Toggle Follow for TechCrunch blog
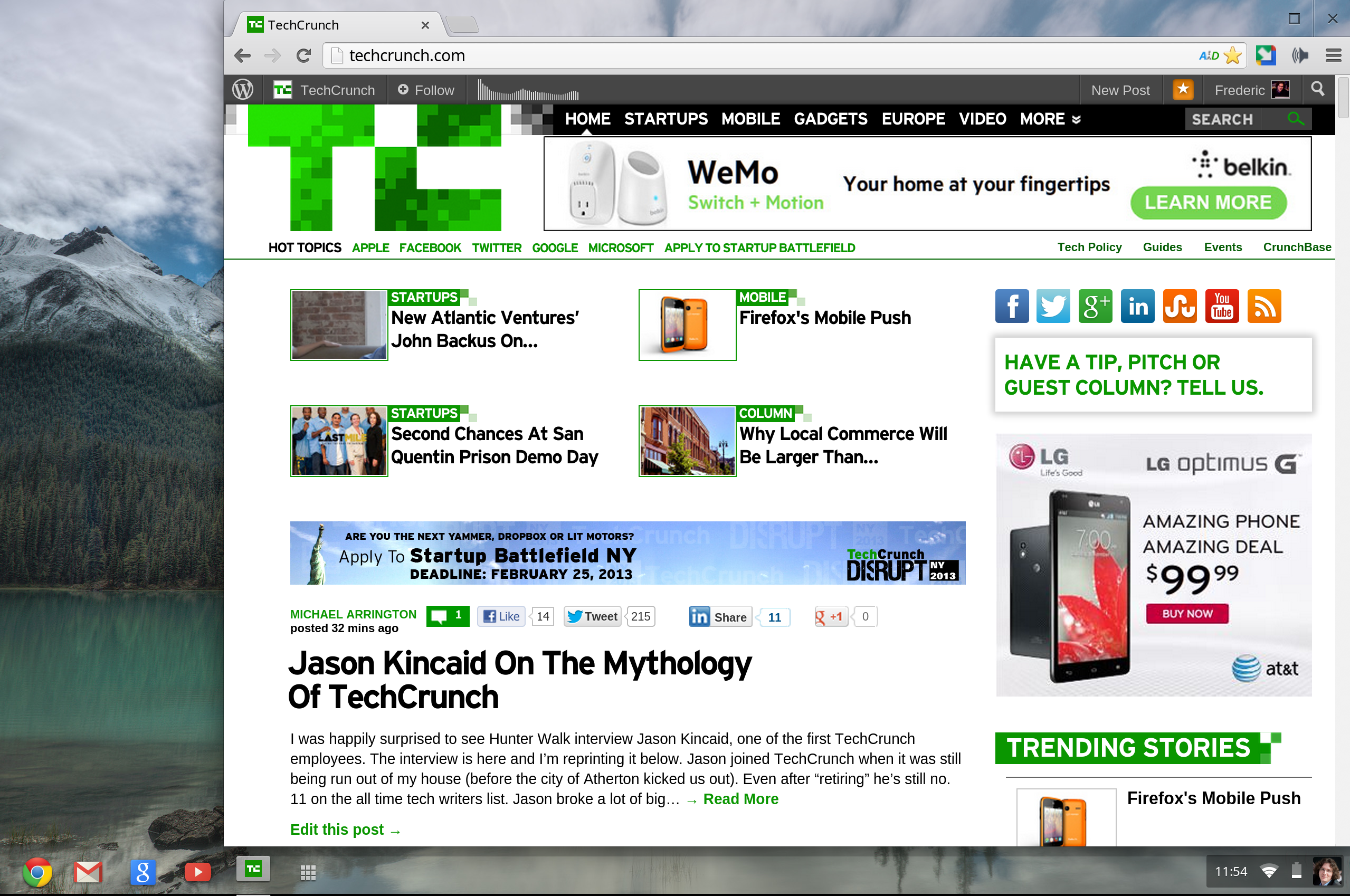The image size is (1350, 896). click(426, 90)
